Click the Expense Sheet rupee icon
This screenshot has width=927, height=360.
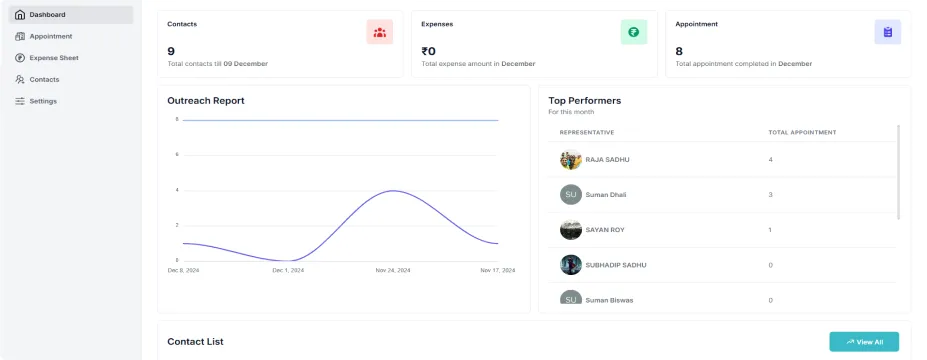pos(20,58)
